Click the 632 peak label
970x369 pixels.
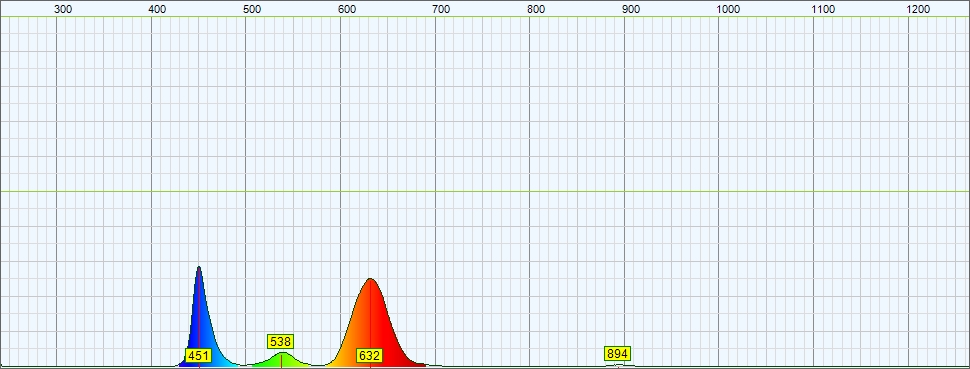[x=369, y=355]
